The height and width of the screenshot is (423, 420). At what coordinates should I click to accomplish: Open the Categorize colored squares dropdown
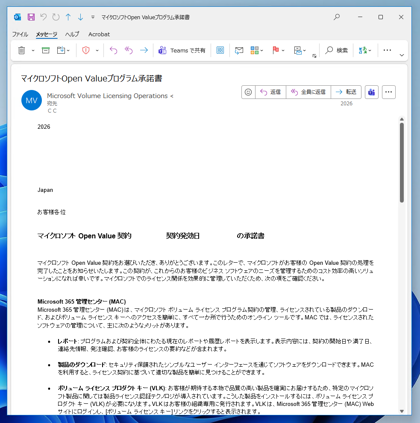point(257,50)
